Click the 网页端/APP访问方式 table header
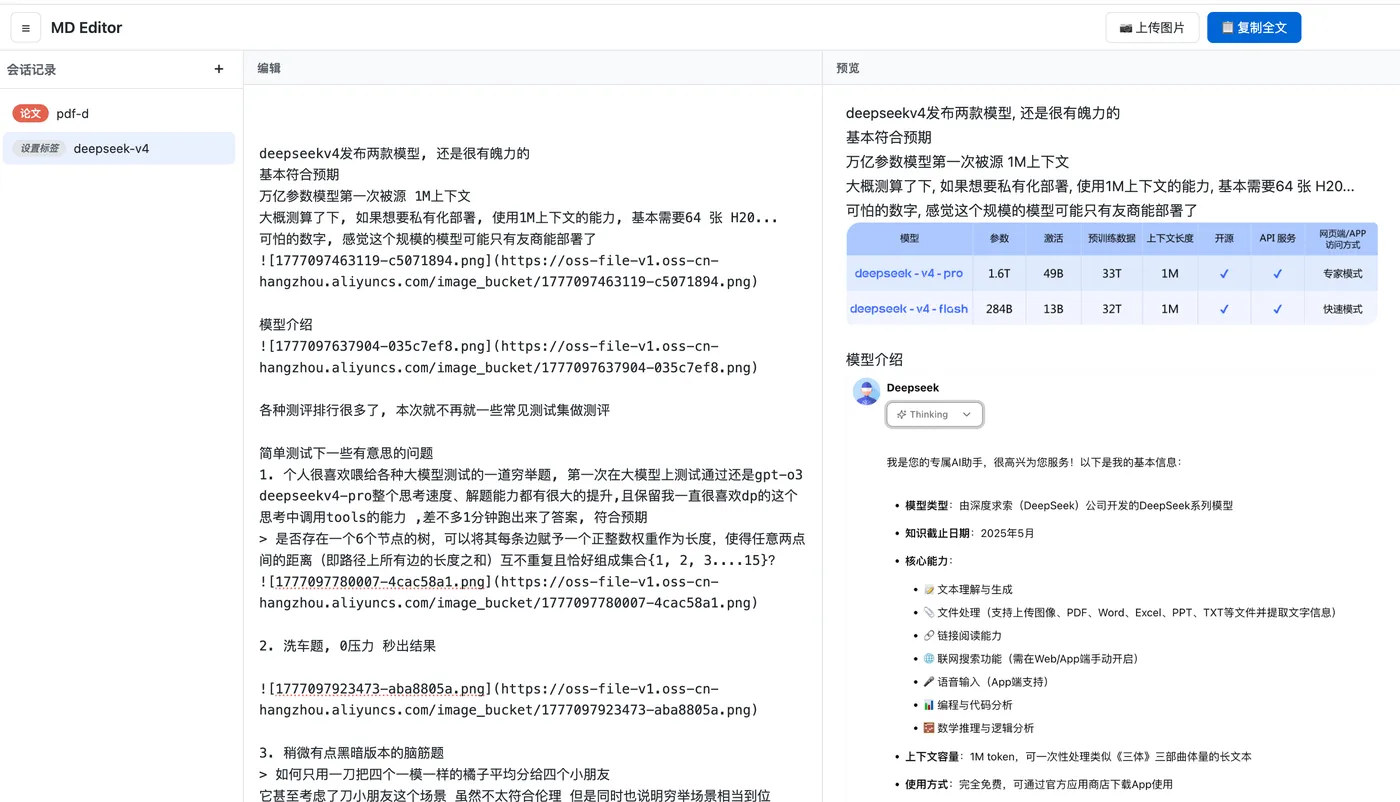Viewport: 1400px width, 802px height. [x=1342, y=239]
